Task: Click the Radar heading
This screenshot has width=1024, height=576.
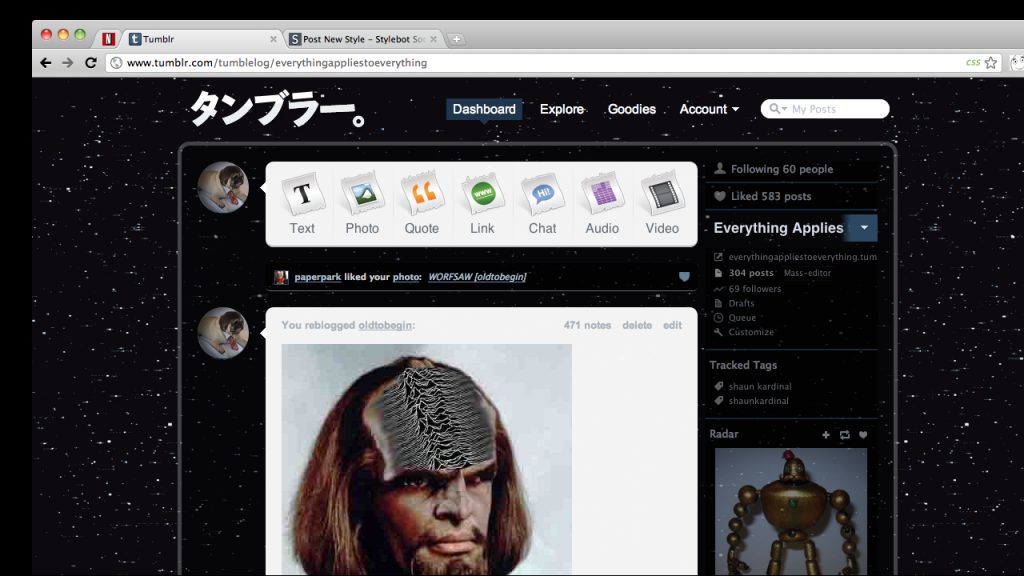Action: click(x=724, y=434)
